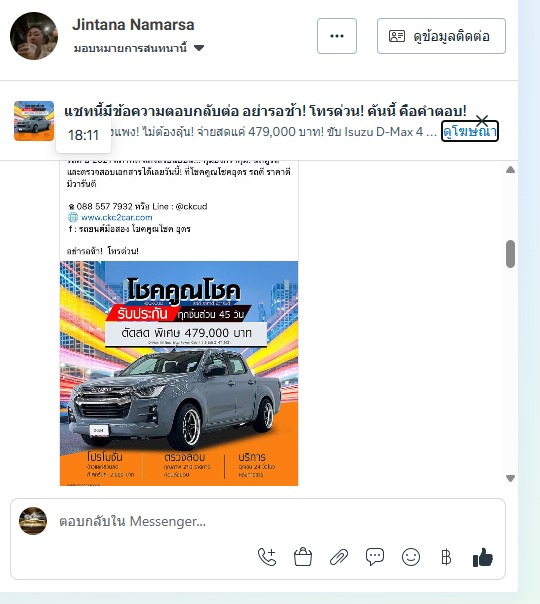Click the ad thumbnail in banner
The image size is (540, 604).
coord(34,121)
